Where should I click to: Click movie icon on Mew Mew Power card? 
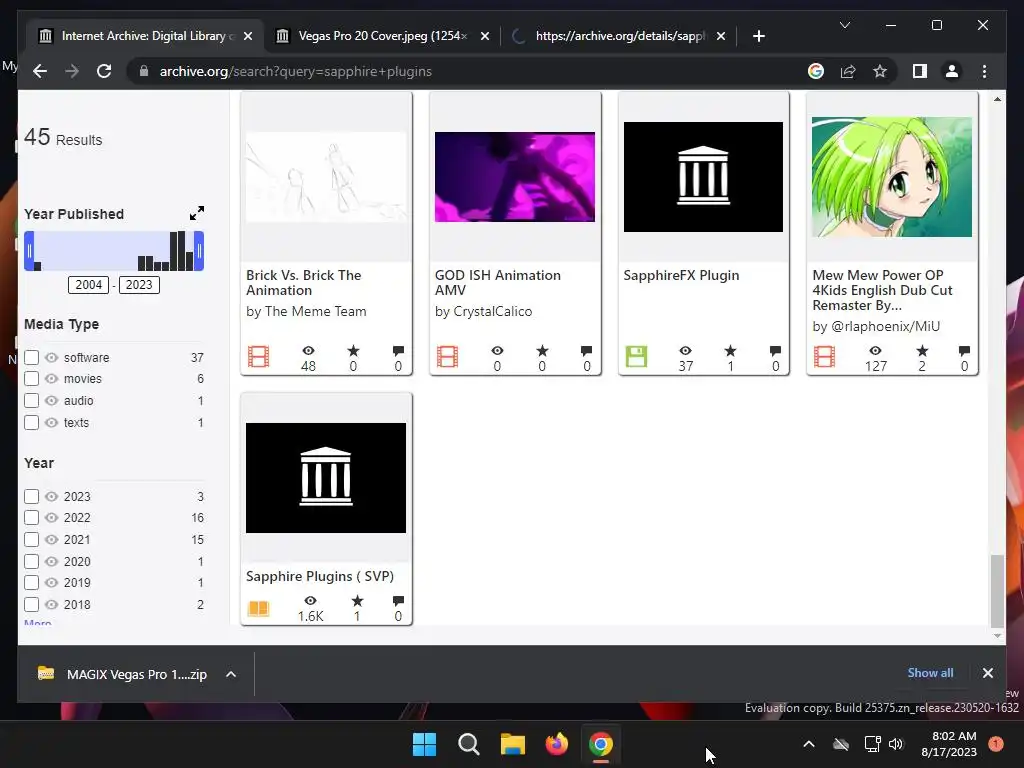(824, 357)
